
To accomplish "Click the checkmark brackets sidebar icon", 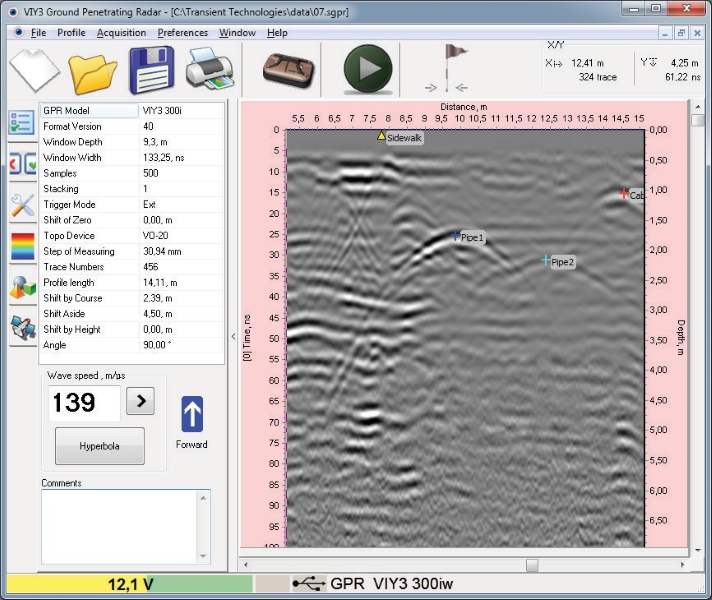I will point(23,164).
